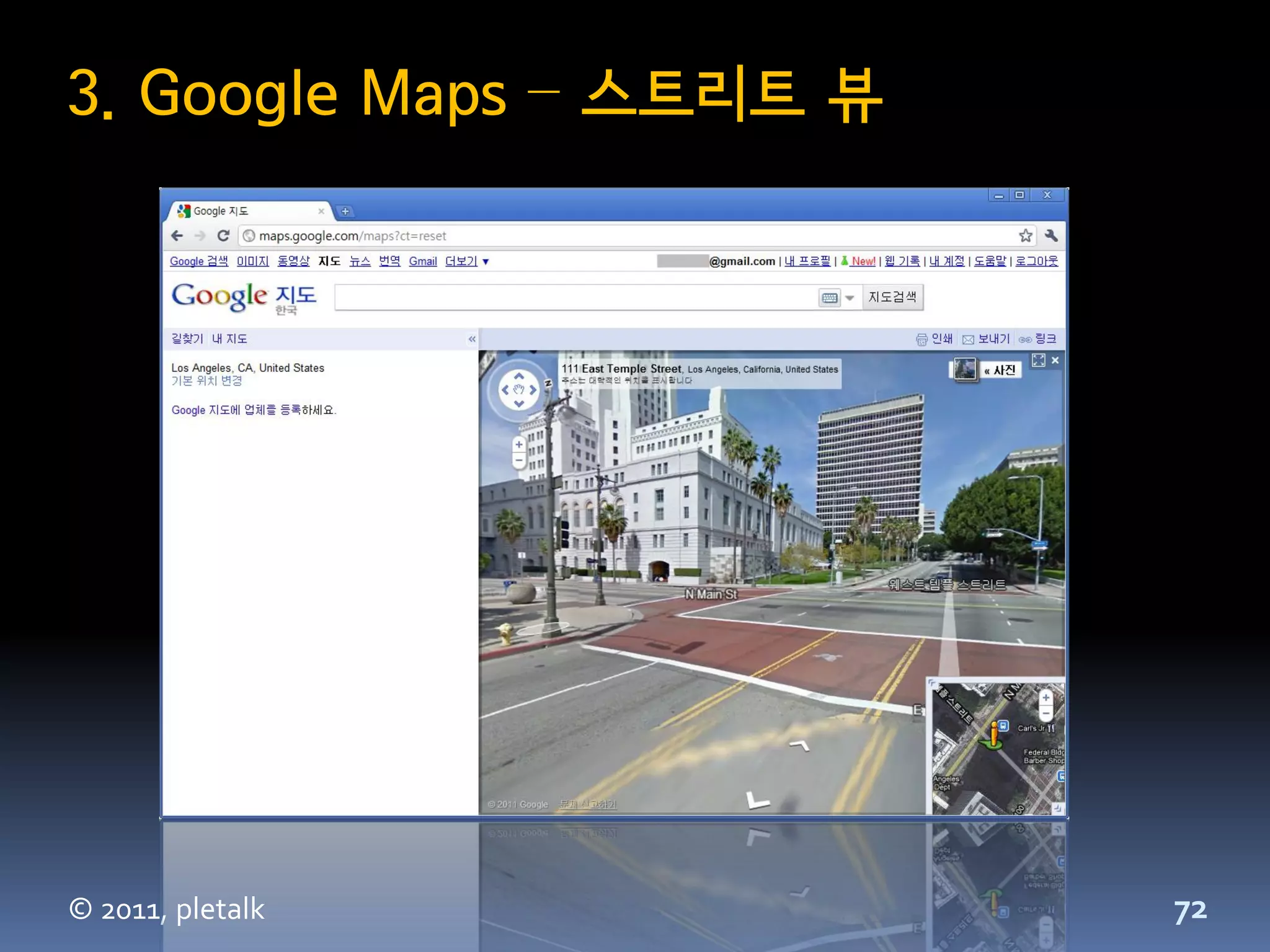Click the browser back arrow
The image size is (1270, 952).
coord(177,236)
